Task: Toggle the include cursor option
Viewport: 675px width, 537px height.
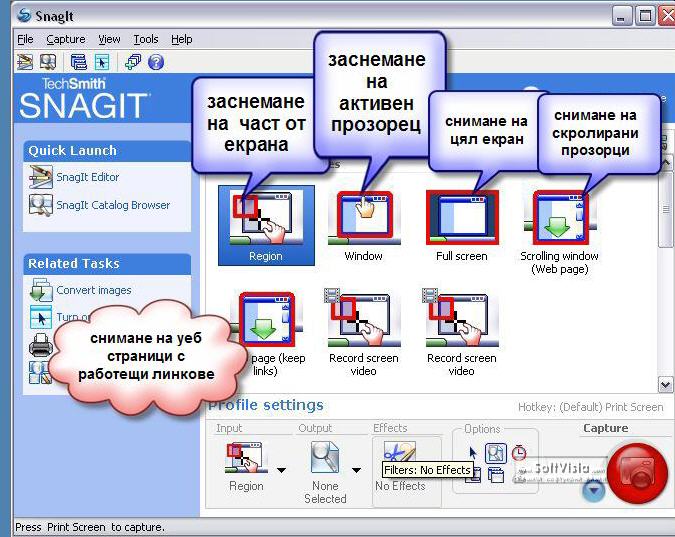Action: (473, 453)
